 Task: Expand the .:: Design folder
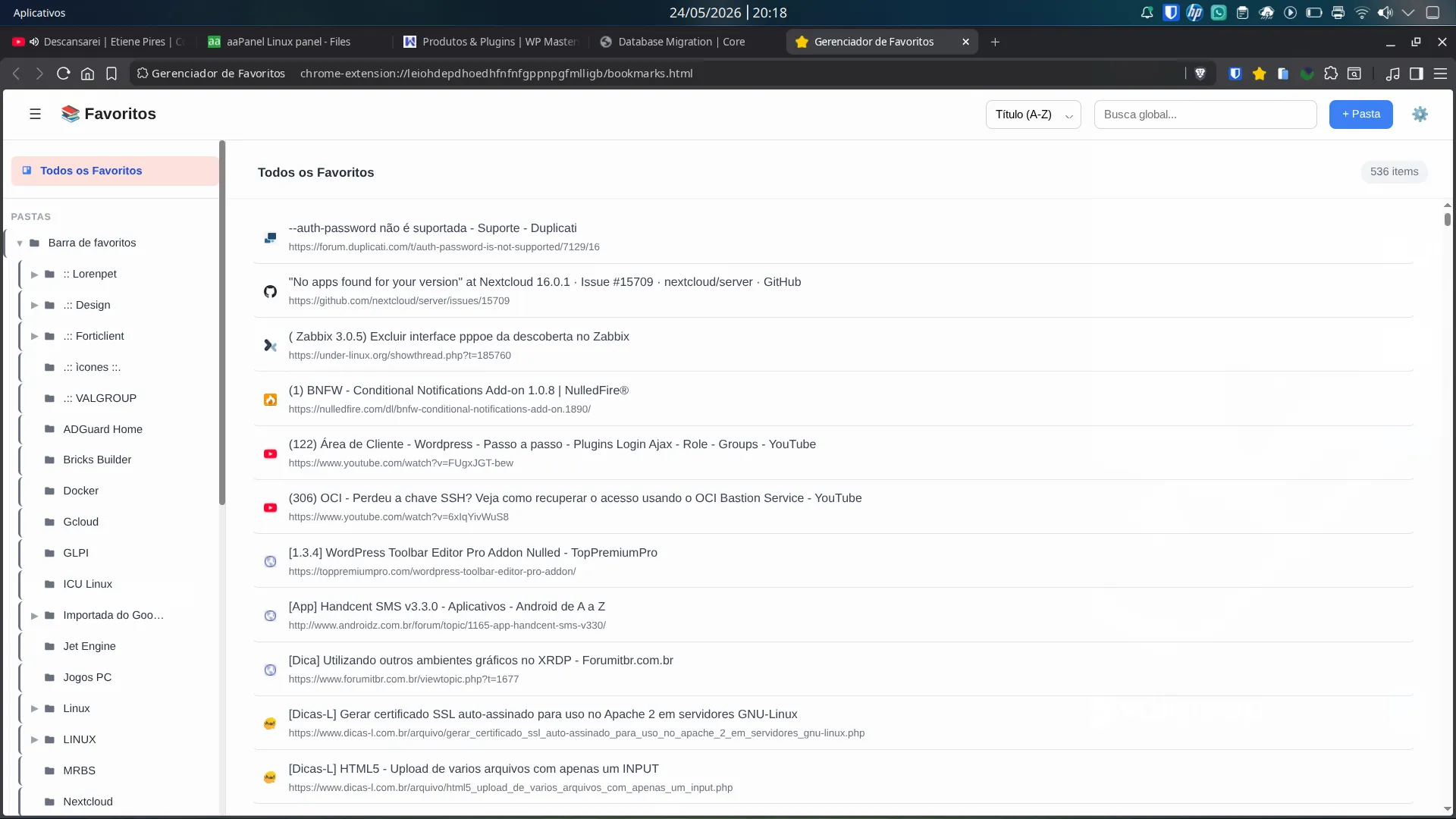[34, 306]
